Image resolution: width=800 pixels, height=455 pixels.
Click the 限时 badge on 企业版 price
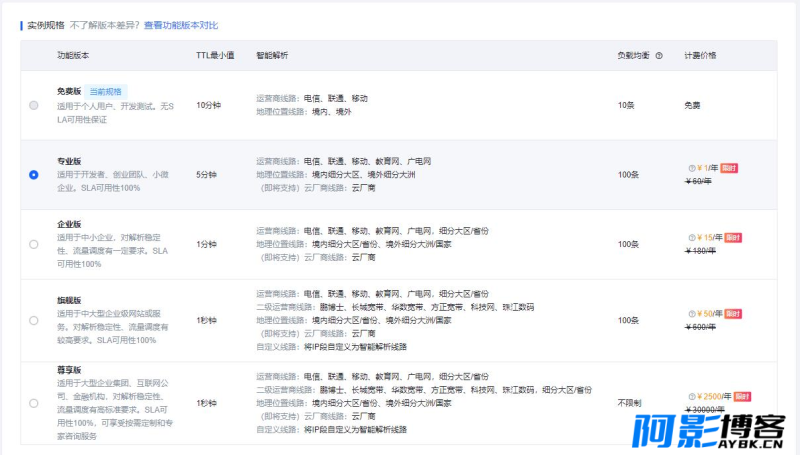[x=733, y=238]
